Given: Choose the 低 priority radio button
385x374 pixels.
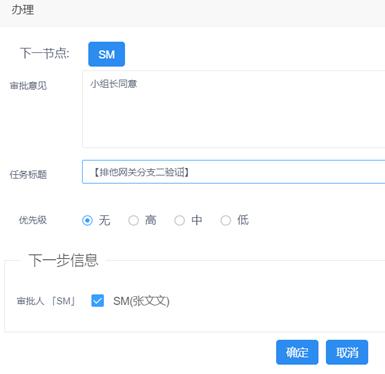Looking at the screenshot, I should click(226, 220).
